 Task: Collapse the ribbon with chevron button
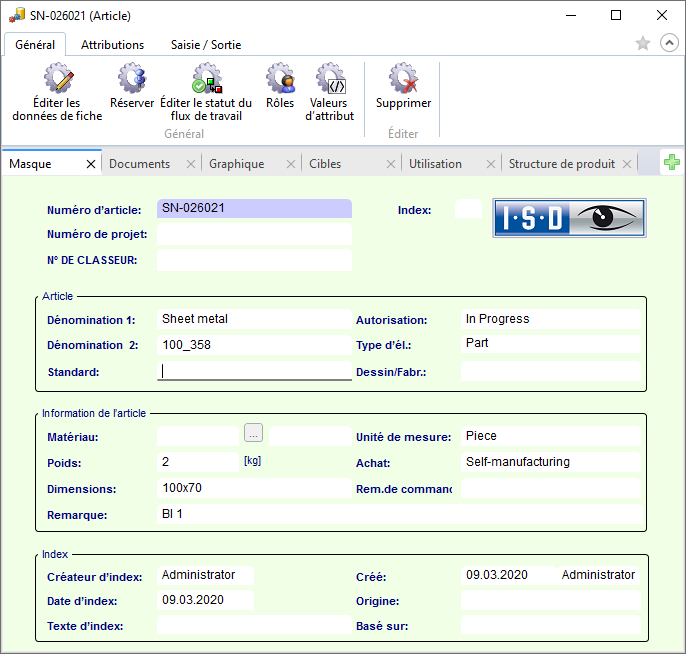[669, 44]
